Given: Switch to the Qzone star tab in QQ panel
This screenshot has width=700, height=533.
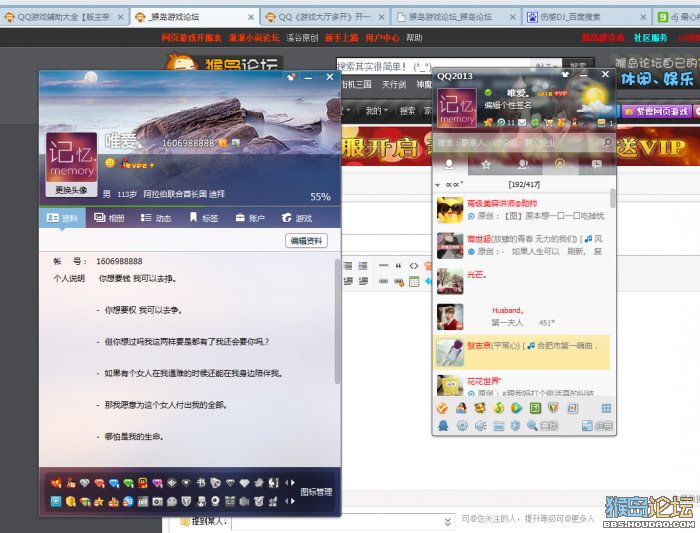Looking at the screenshot, I should pyautogui.click(x=486, y=164).
